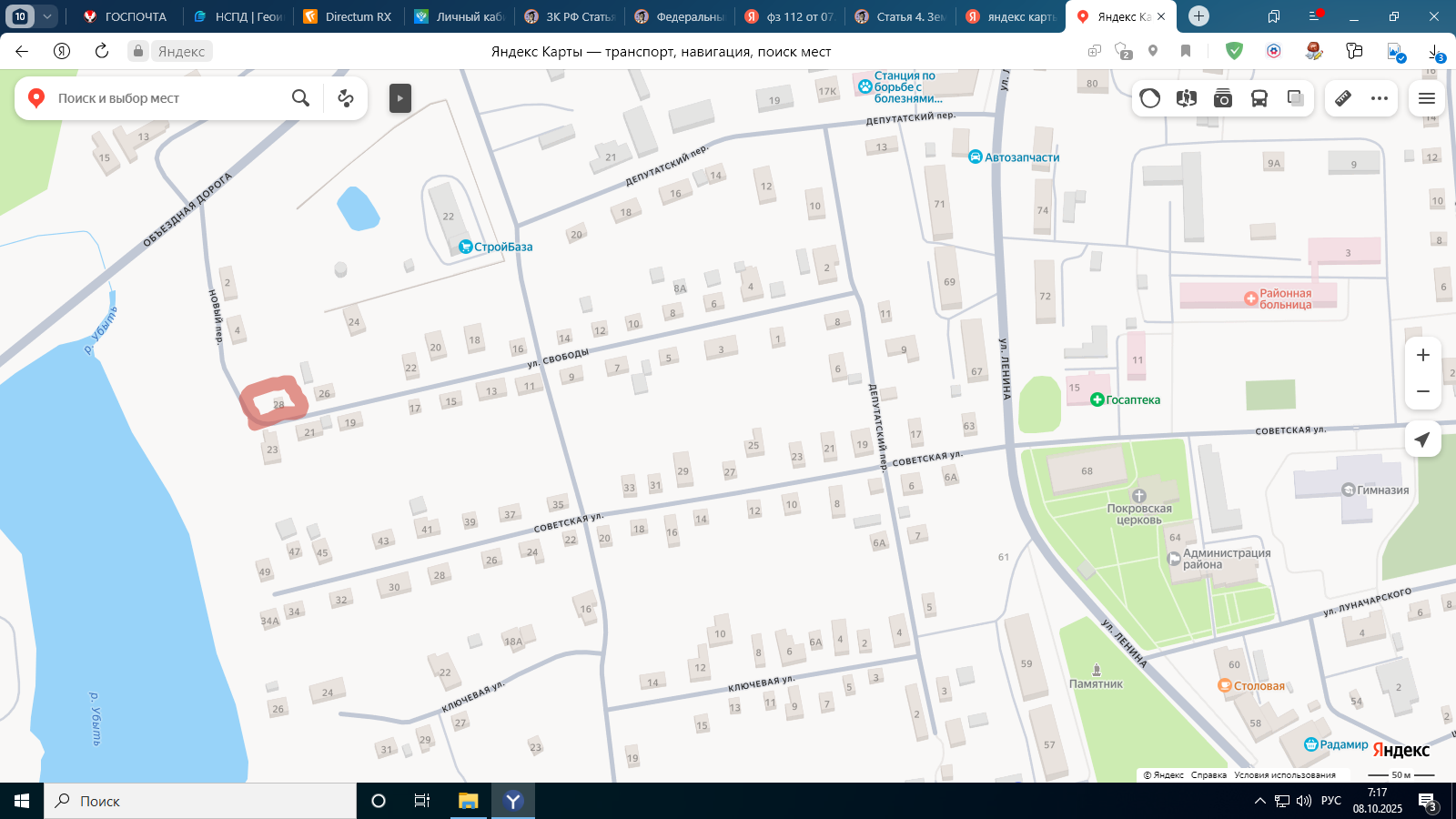
Task: Click the Покровская церковь marker
Action: pyautogui.click(x=1139, y=509)
